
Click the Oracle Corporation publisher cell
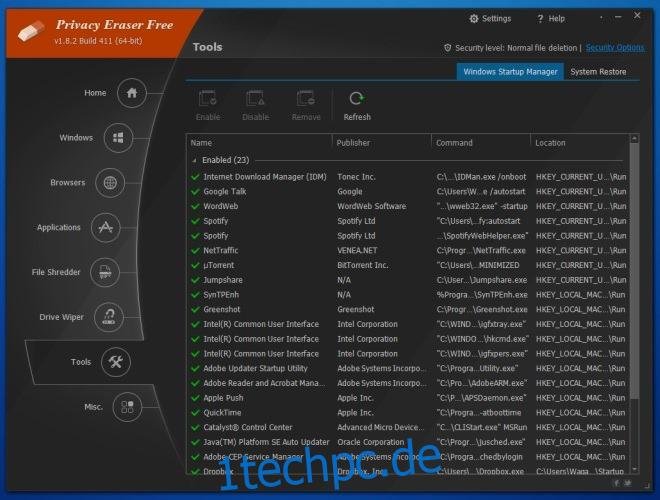tap(370, 442)
